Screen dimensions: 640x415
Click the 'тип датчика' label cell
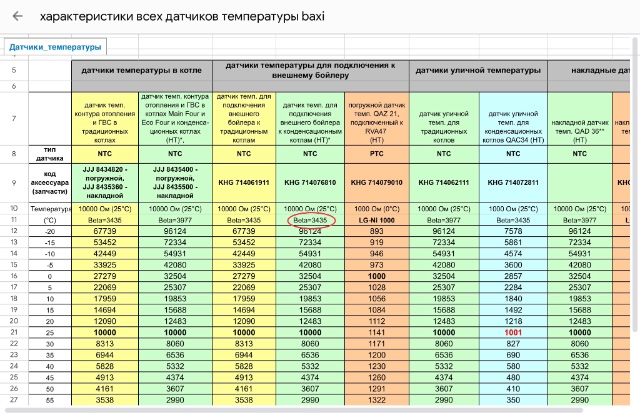(49, 155)
